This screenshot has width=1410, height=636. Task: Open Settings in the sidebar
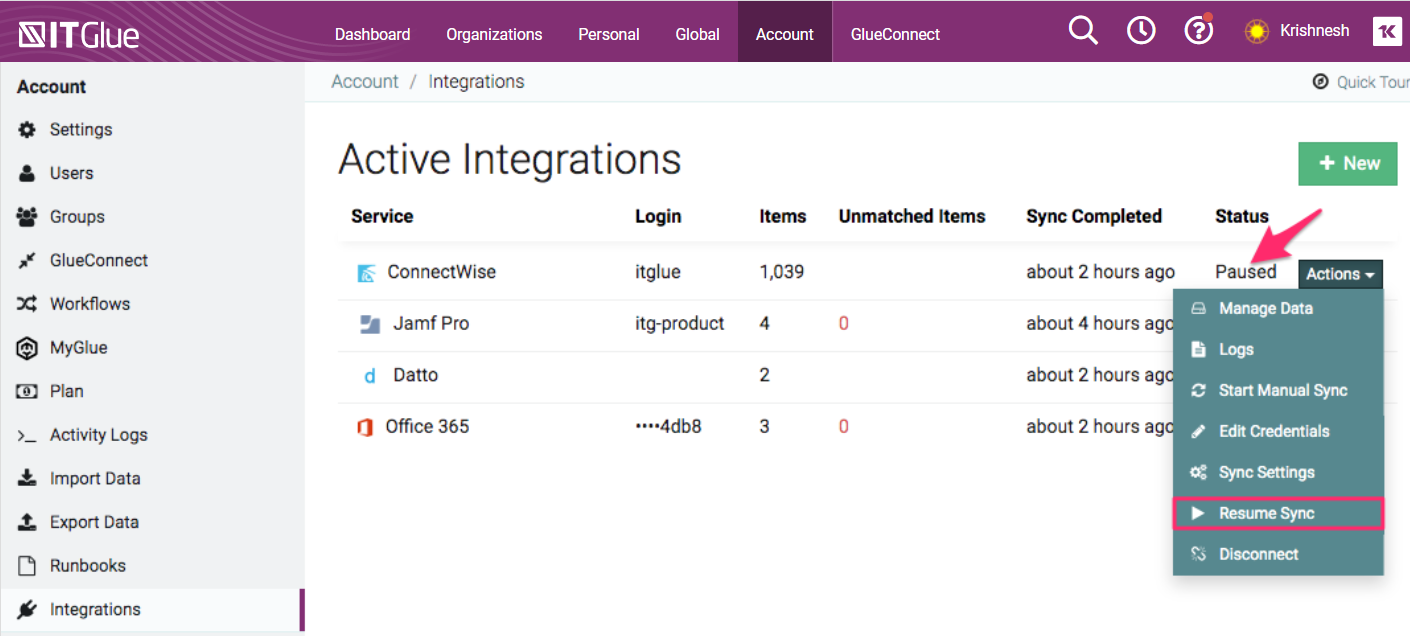pyautogui.click(x=81, y=130)
